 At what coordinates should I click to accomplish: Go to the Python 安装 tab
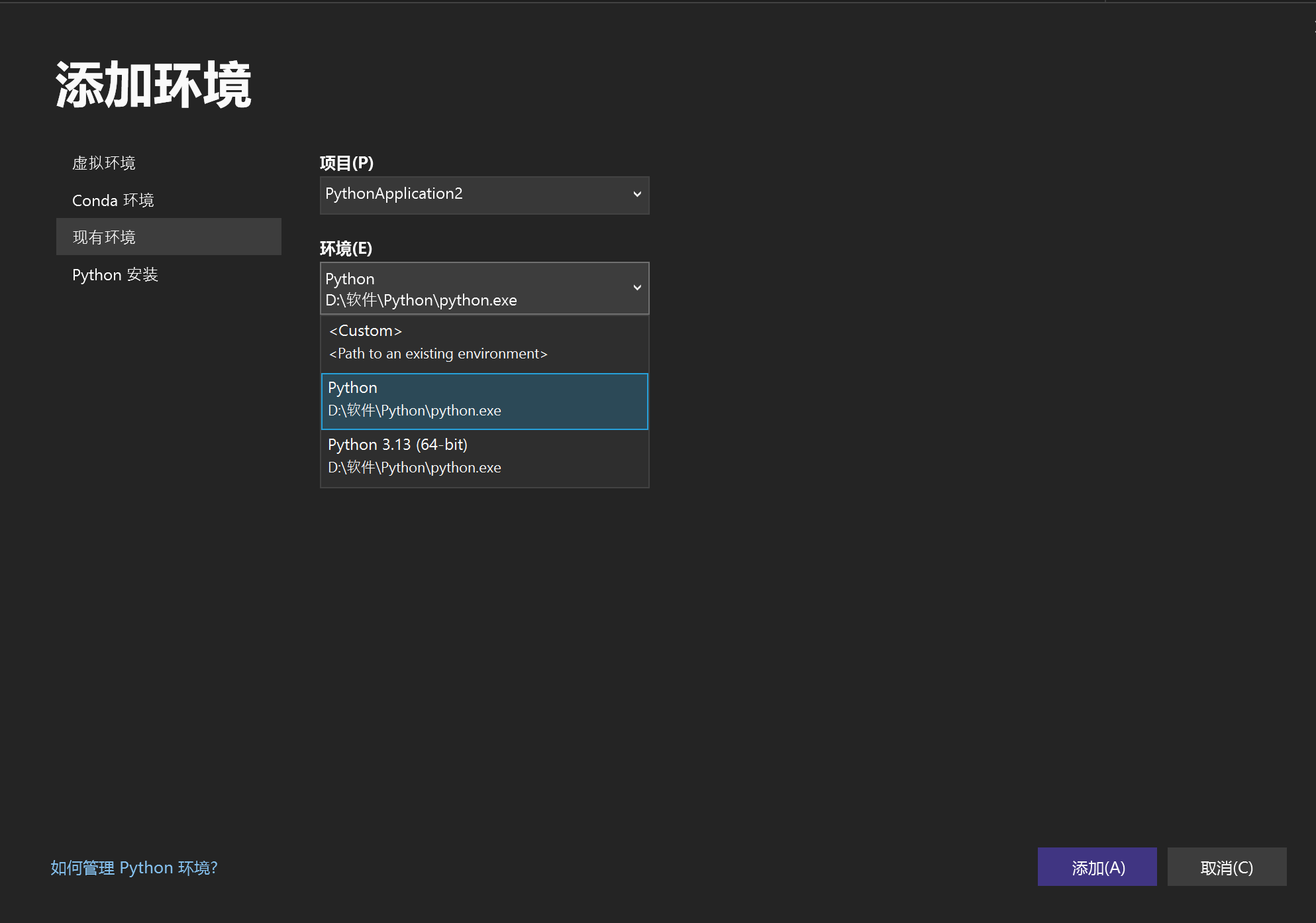tap(115, 275)
